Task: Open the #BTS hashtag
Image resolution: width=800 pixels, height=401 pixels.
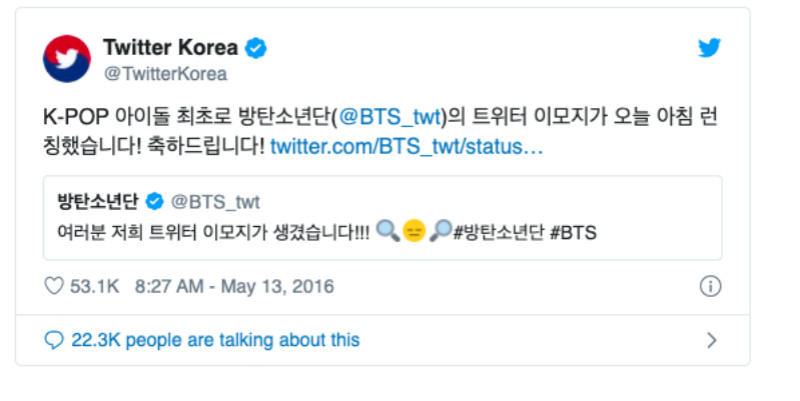Action: [573, 232]
